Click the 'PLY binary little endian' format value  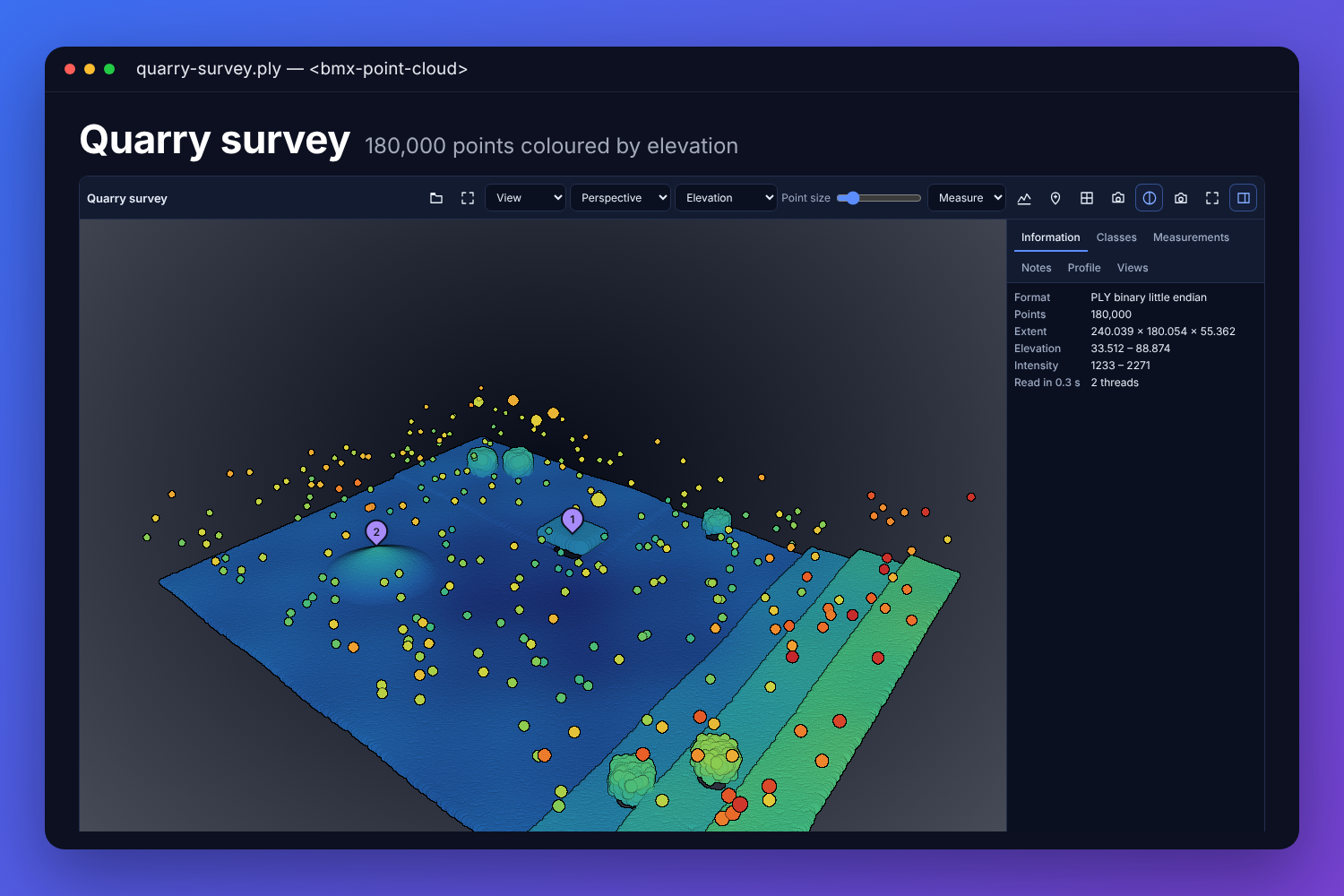tap(1149, 297)
